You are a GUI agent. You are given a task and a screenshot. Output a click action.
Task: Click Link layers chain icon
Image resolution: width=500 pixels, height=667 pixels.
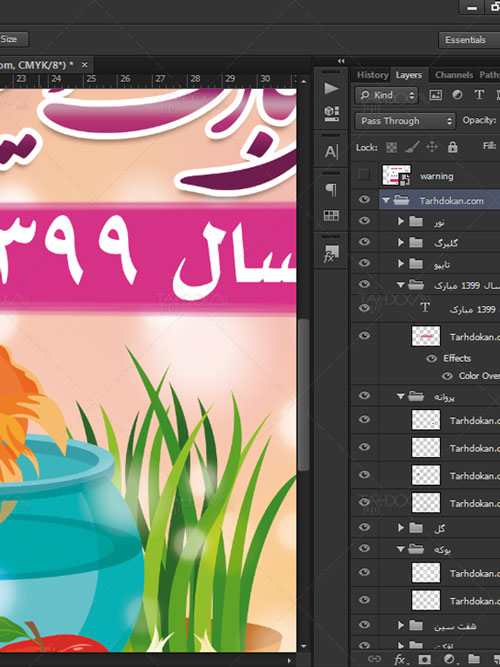(374, 659)
